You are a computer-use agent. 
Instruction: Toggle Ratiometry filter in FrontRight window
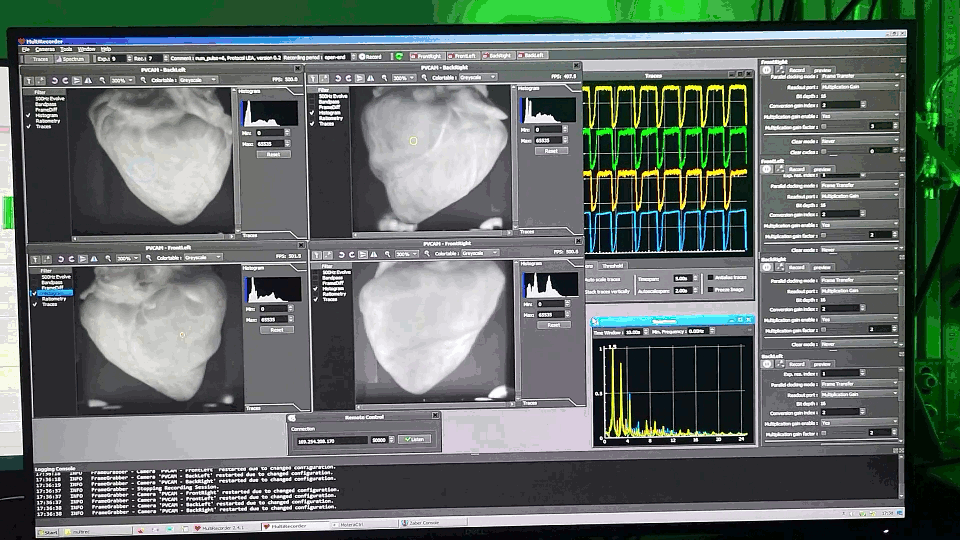(316, 294)
